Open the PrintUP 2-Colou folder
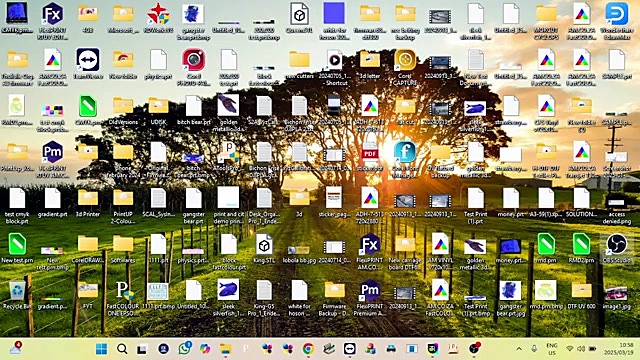The height and width of the screenshot is (360, 640). click(123, 198)
